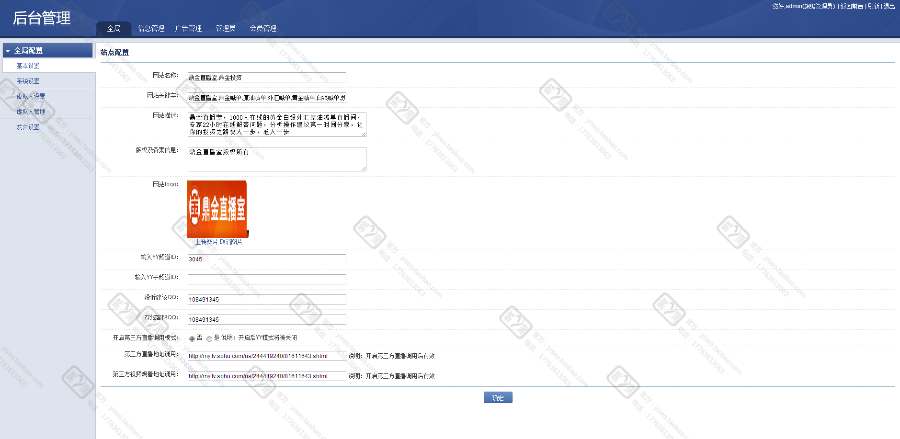This screenshot has width=900, height=439.
Task: Click the website description textarea
Action: point(277,125)
